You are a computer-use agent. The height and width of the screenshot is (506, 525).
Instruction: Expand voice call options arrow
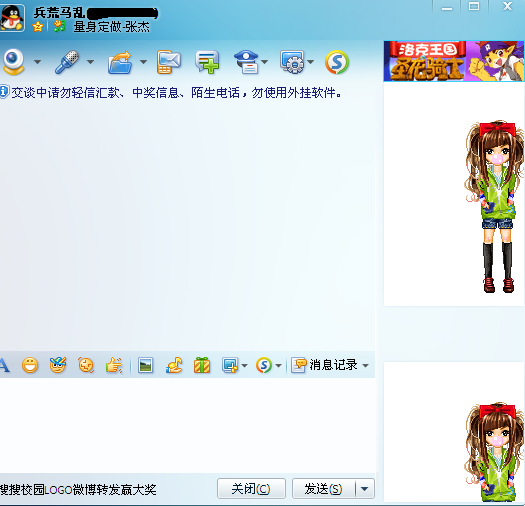[90, 62]
